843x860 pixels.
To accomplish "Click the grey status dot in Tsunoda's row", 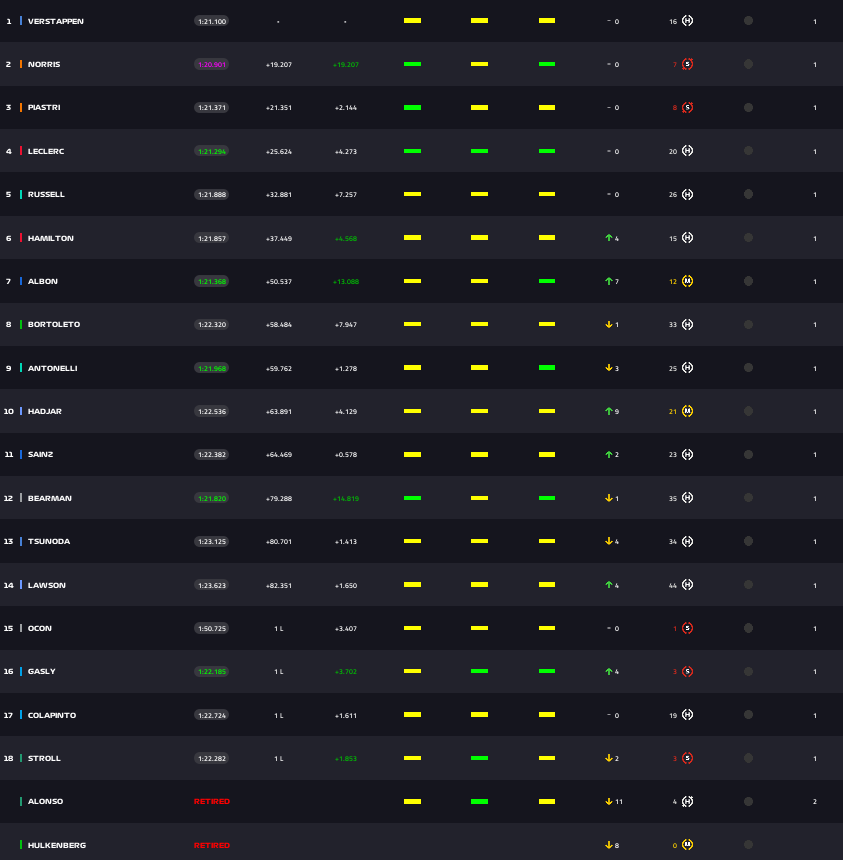I will pyautogui.click(x=748, y=541).
